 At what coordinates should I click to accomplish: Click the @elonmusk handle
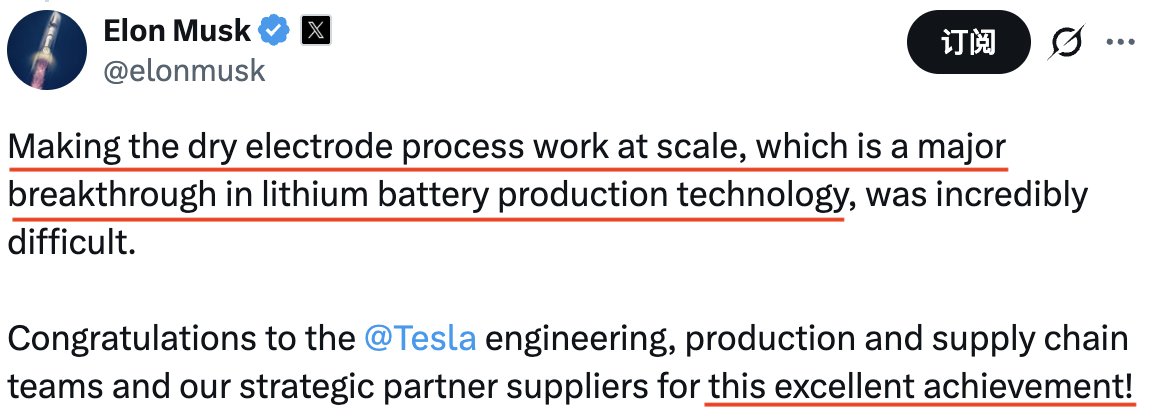coord(184,71)
